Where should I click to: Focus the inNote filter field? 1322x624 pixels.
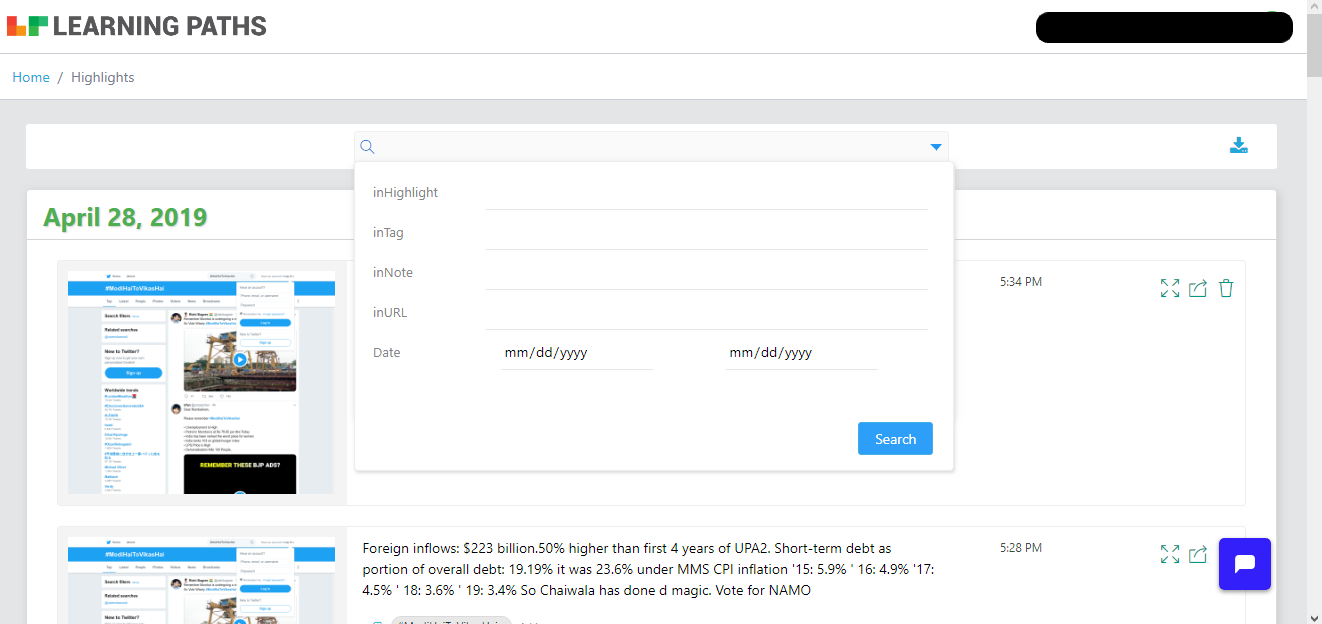click(706, 273)
